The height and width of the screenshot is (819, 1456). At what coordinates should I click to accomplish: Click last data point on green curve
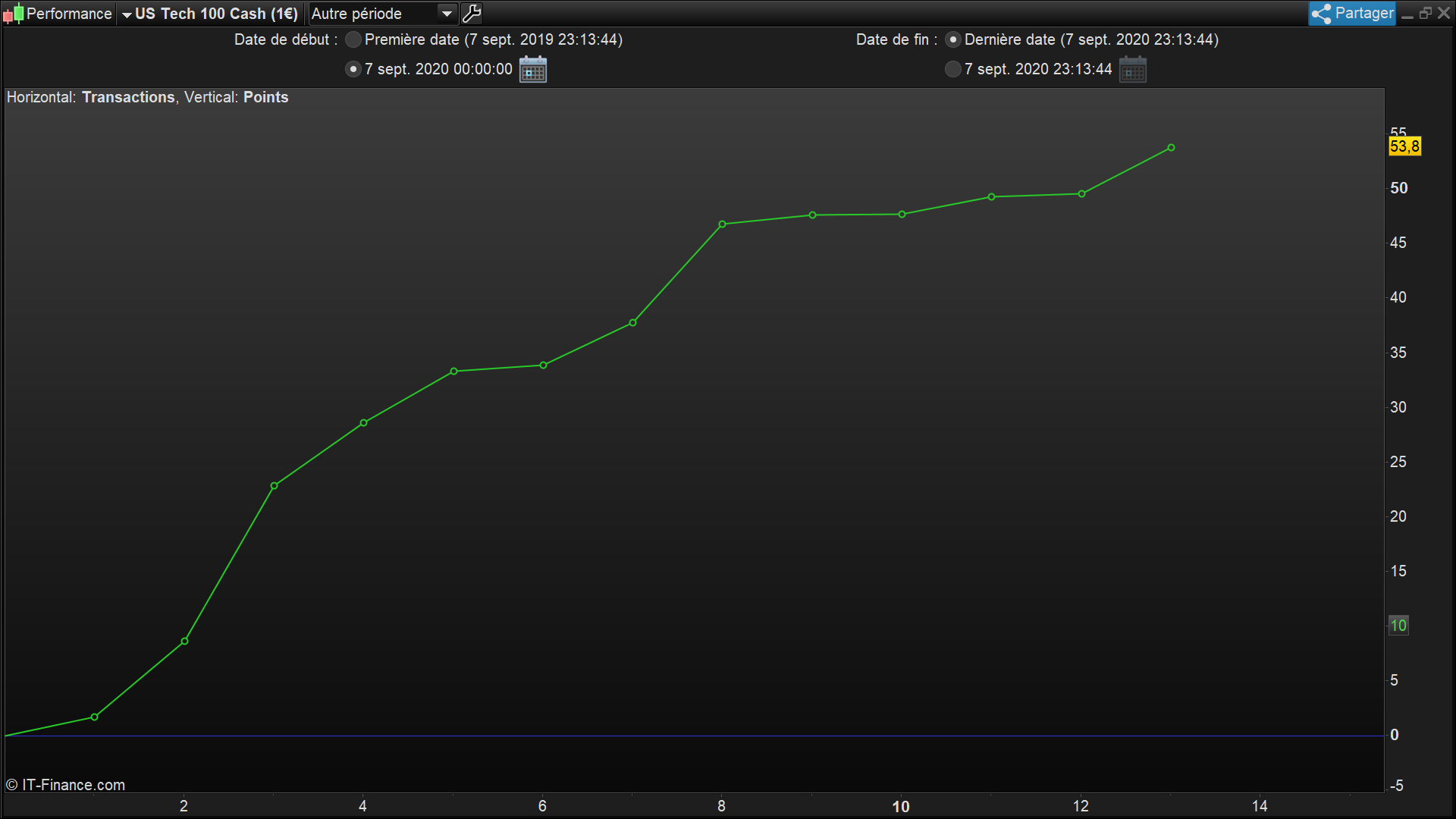(1171, 148)
